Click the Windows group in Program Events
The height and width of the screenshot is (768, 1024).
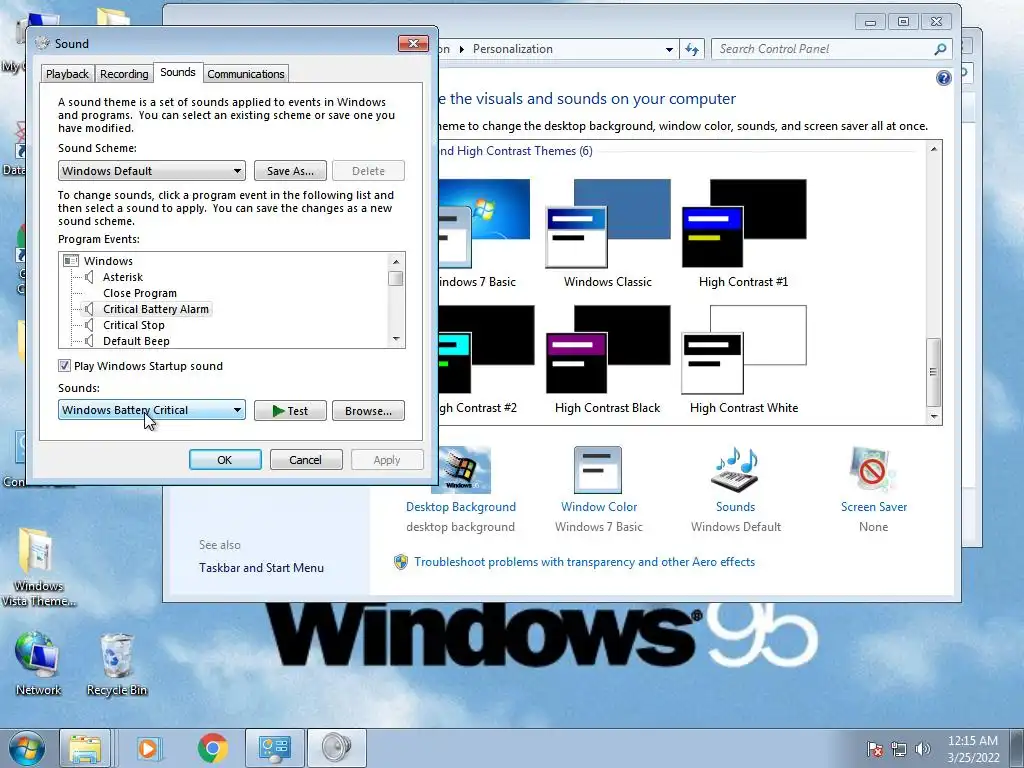click(108, 261)
